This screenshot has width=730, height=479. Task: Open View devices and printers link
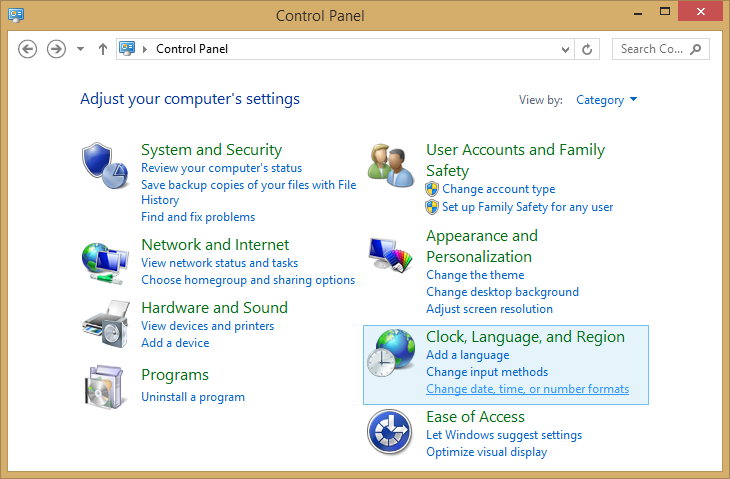[x=207, y=326]
